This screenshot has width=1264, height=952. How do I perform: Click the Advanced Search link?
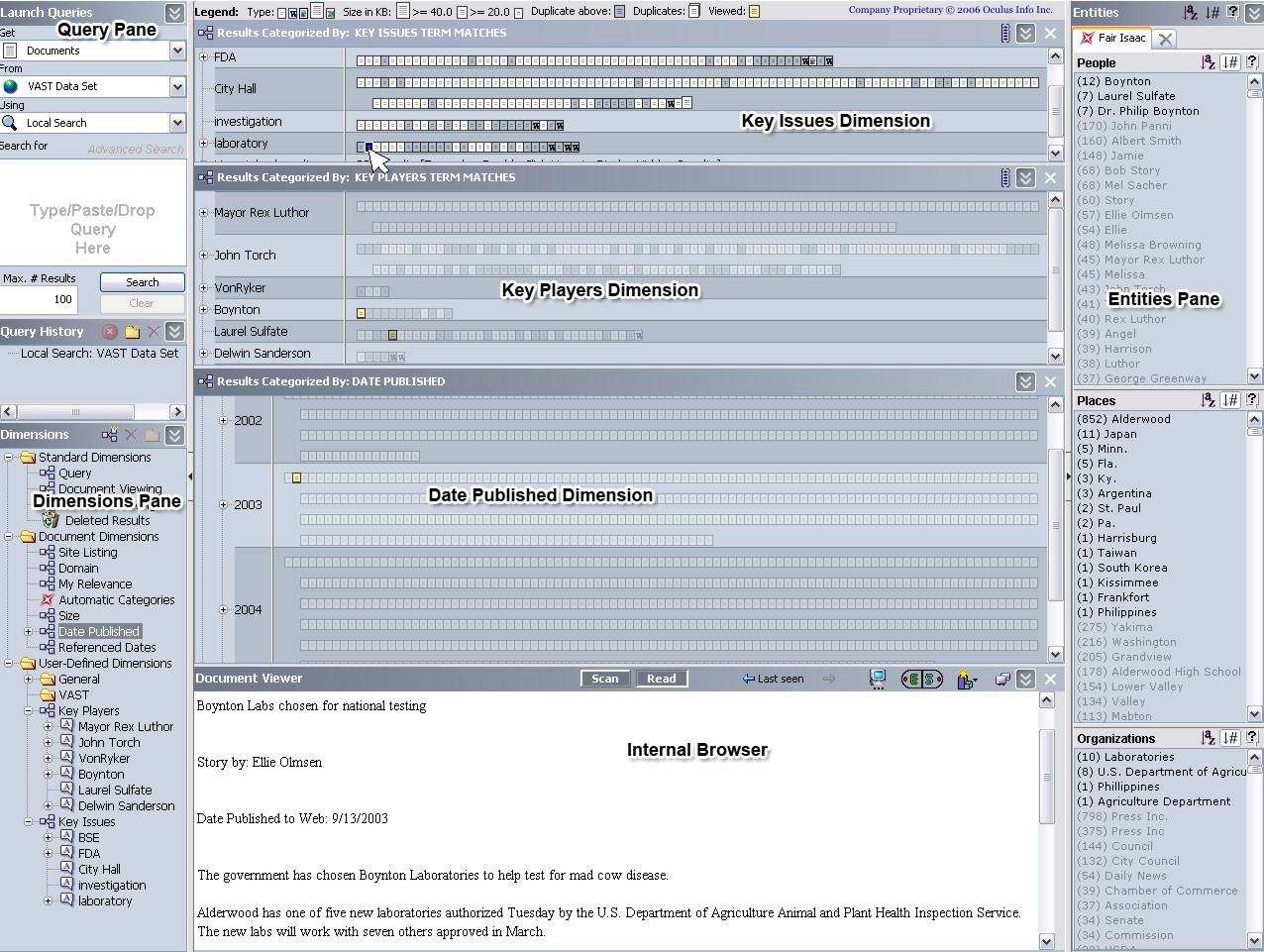pyautogui.click(x=135, y=150)
